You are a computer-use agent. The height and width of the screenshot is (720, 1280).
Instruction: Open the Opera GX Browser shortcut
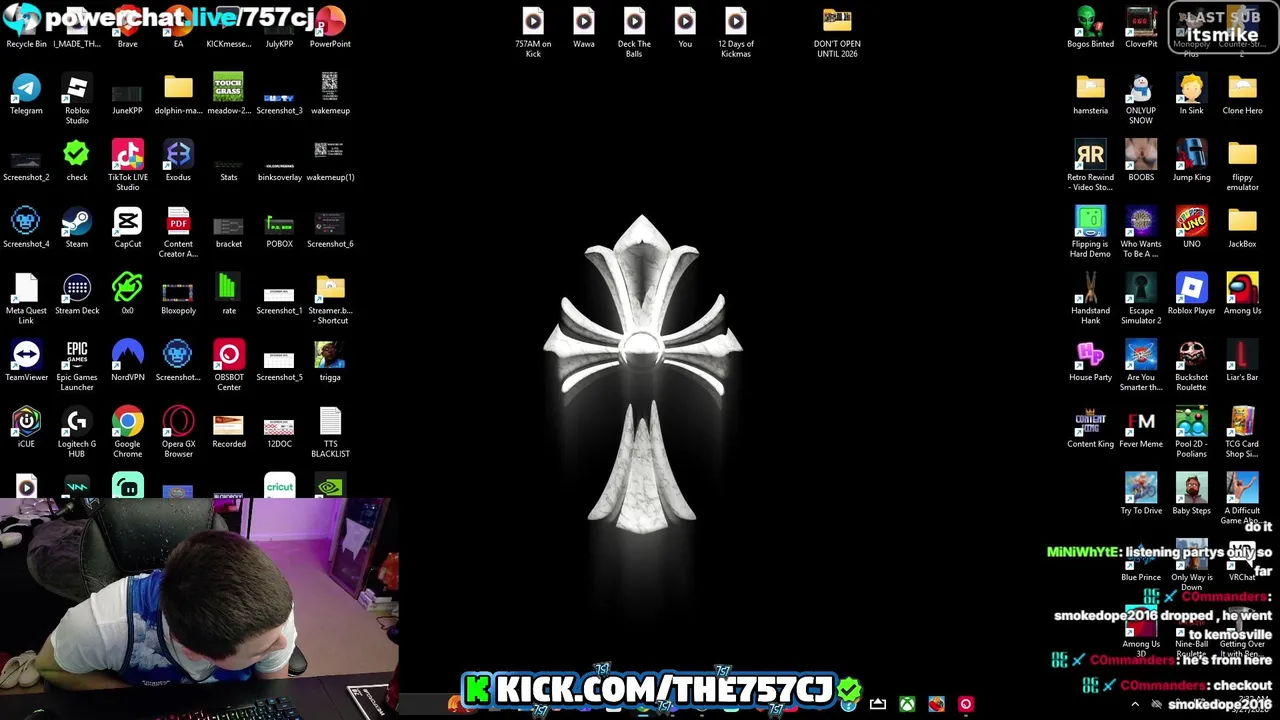178,433
